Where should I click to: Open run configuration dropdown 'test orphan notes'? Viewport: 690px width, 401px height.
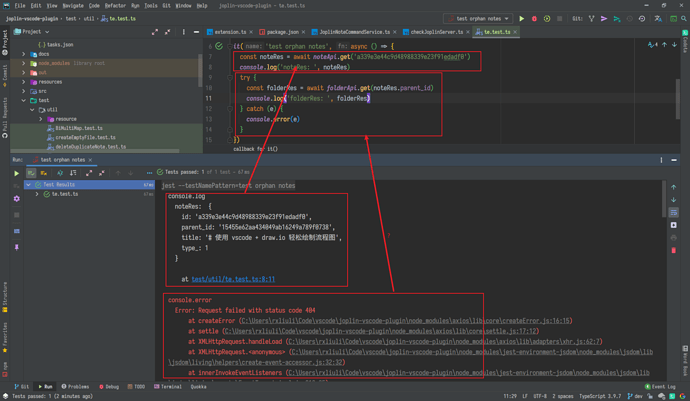pos(477,18)
